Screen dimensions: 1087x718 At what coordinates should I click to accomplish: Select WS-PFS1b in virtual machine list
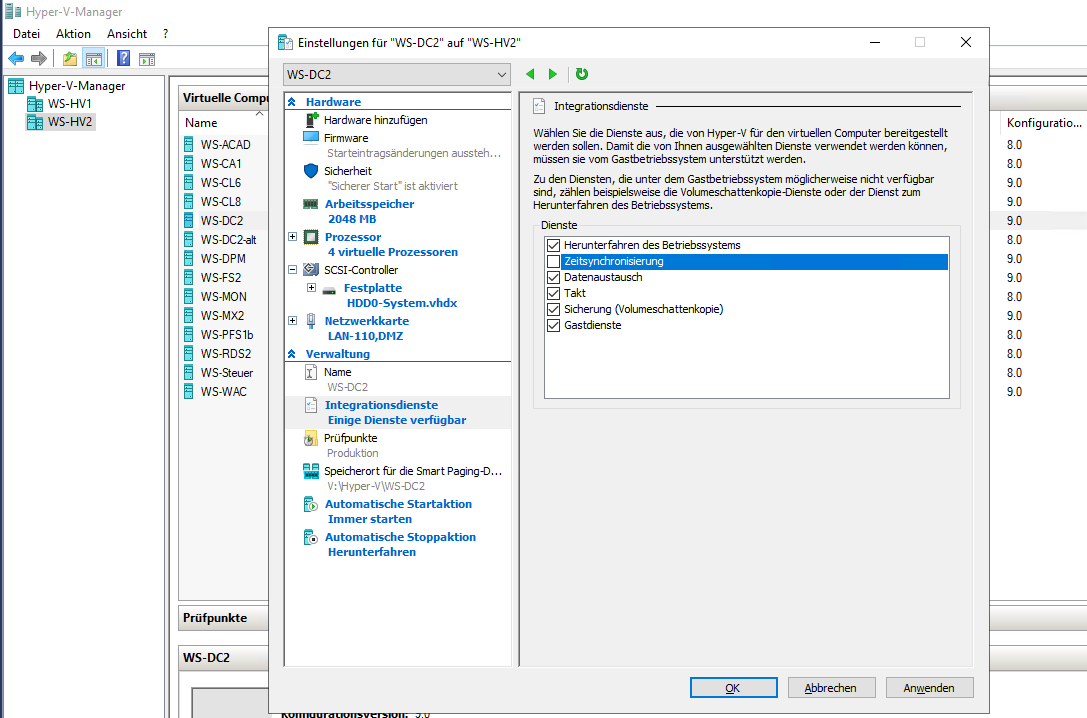click(x=227, y=335)
